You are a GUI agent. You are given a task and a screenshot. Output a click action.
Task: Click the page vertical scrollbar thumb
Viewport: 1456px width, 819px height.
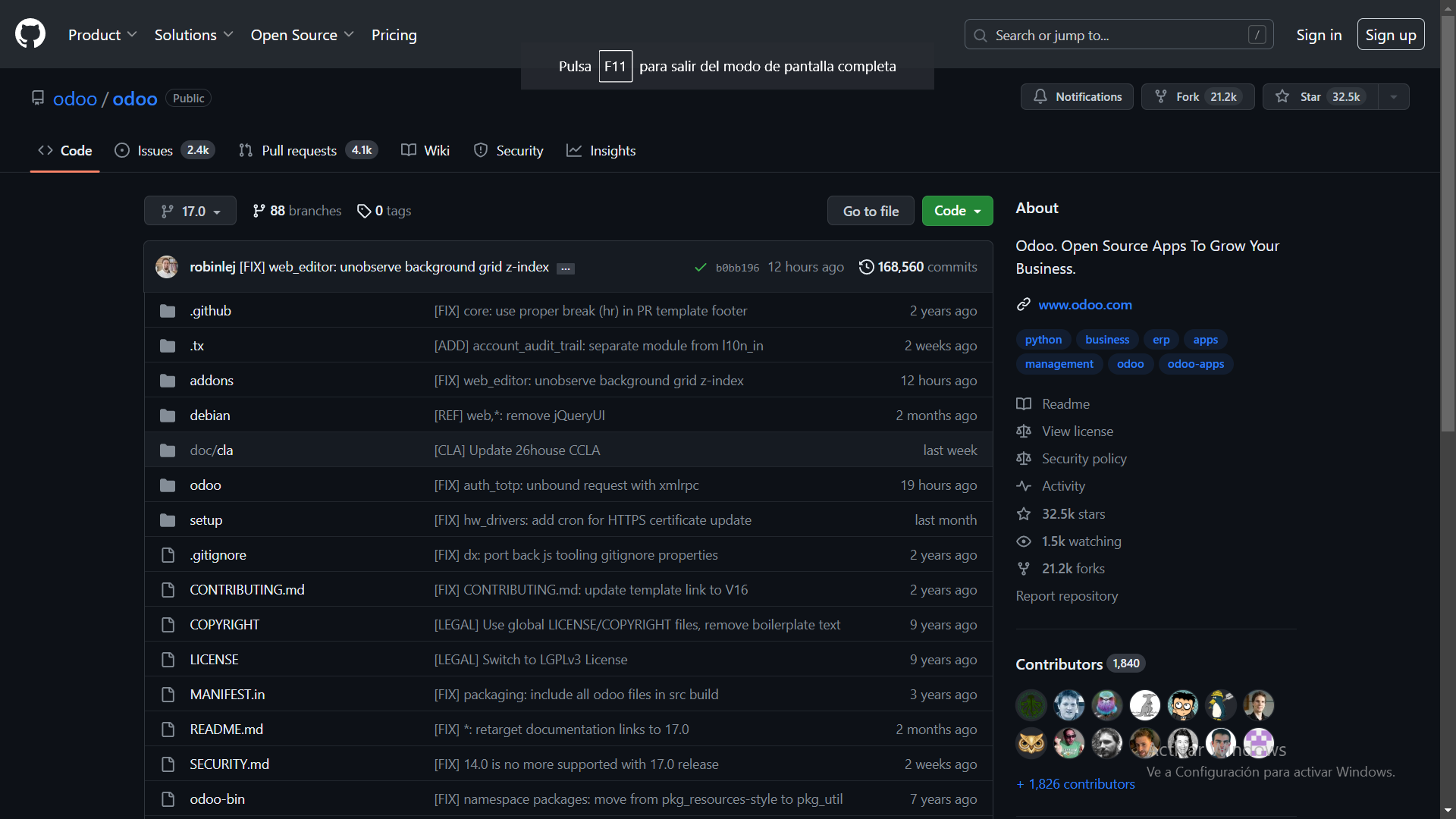[x=1448, y=224]
